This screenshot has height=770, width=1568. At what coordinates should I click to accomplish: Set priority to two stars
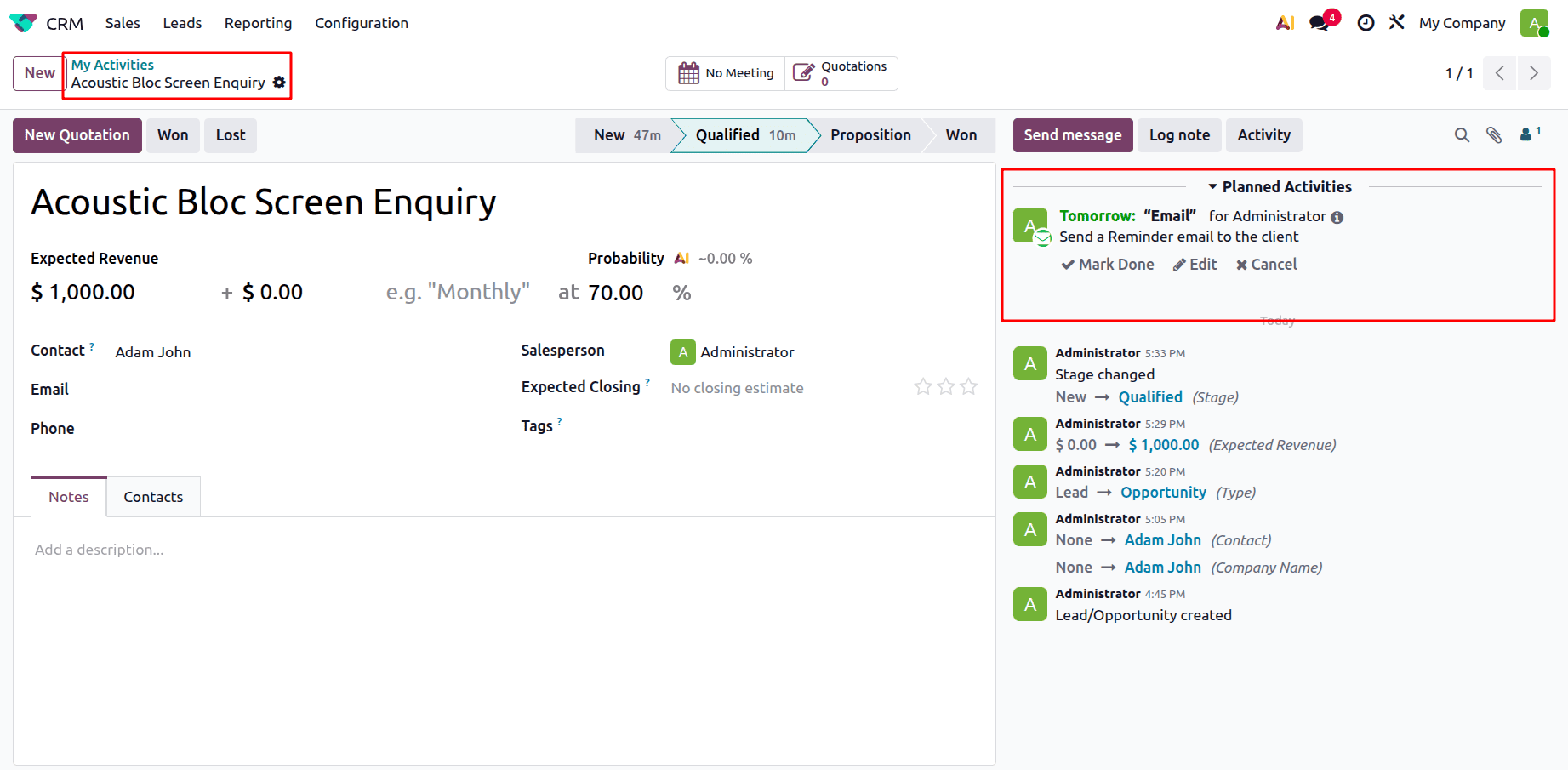tap(946, 387)
